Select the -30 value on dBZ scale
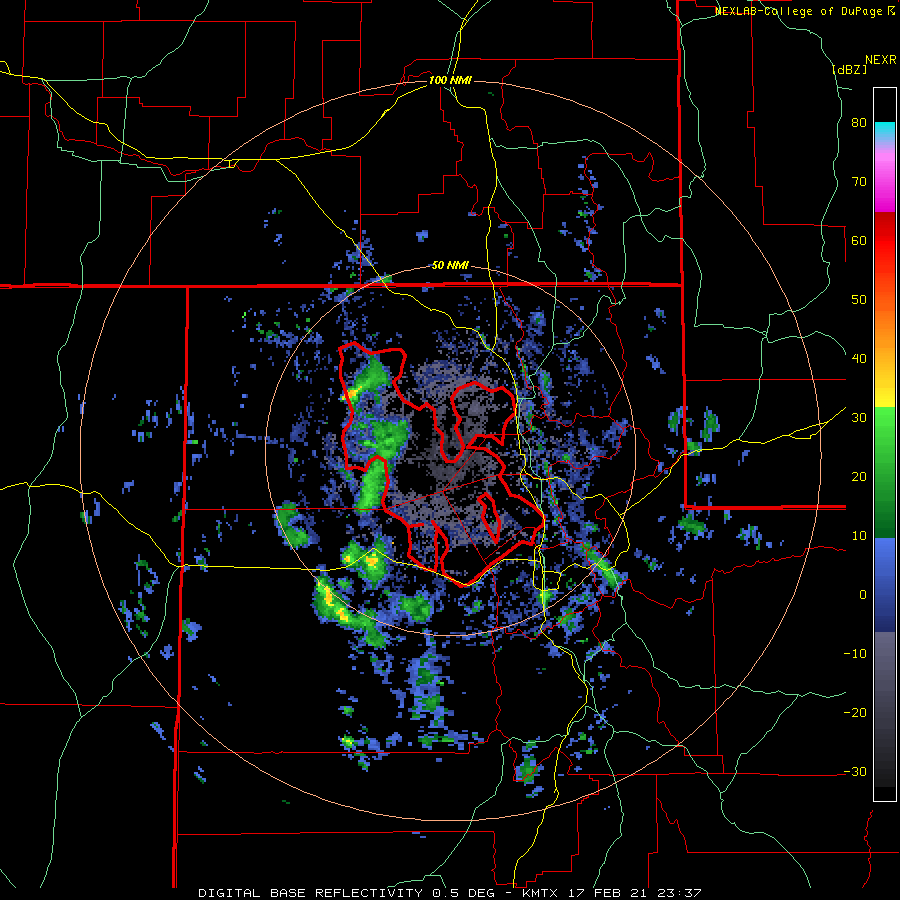 [855, 772]
